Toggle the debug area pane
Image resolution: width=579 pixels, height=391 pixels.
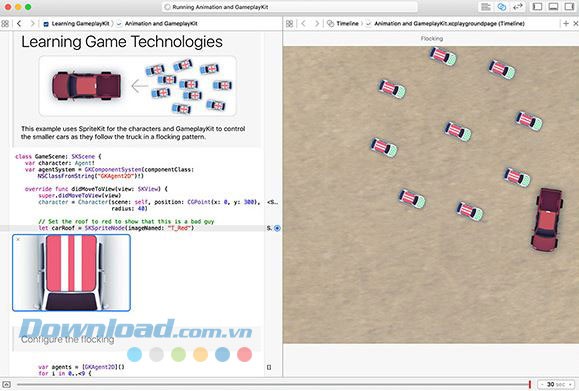[x=553, y=7]
